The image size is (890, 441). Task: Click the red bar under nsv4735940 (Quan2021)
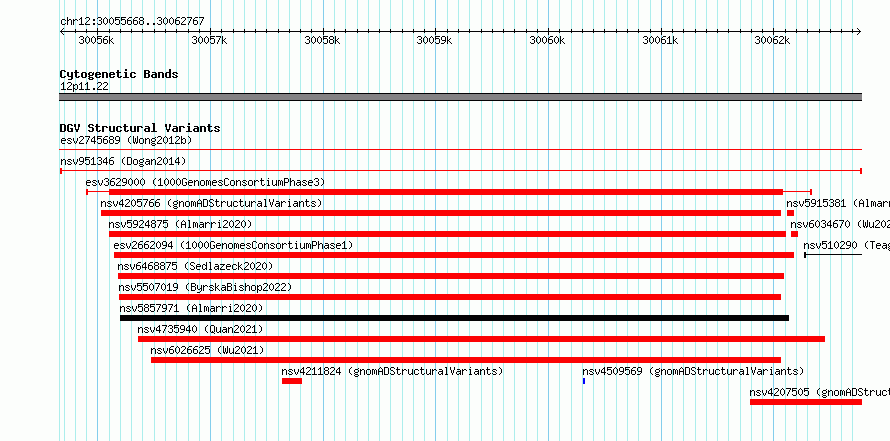(x=481, y=339)
